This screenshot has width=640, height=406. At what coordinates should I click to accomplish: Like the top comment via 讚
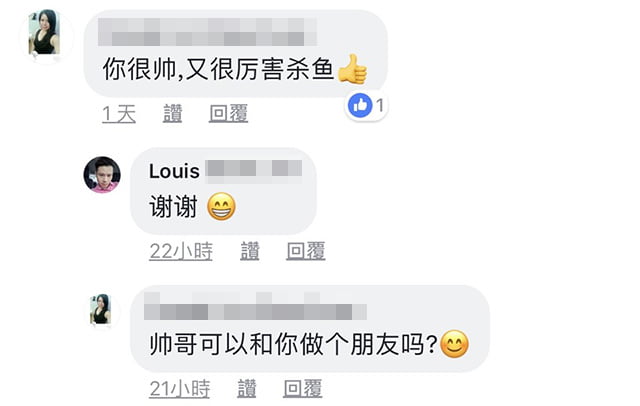(173, 113)
